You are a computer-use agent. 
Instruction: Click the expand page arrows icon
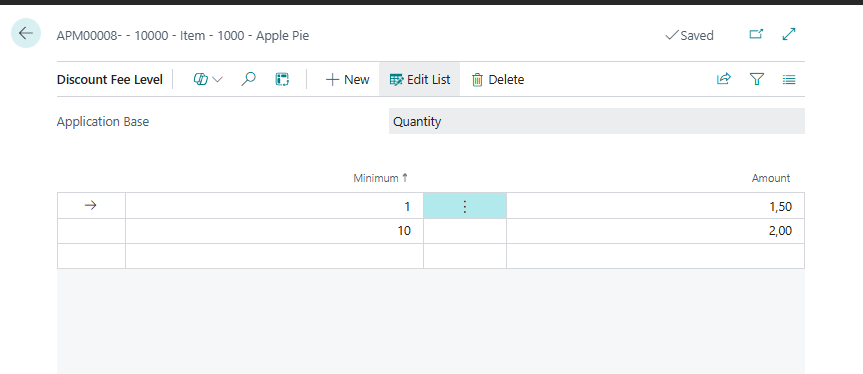tap(789, 34)
